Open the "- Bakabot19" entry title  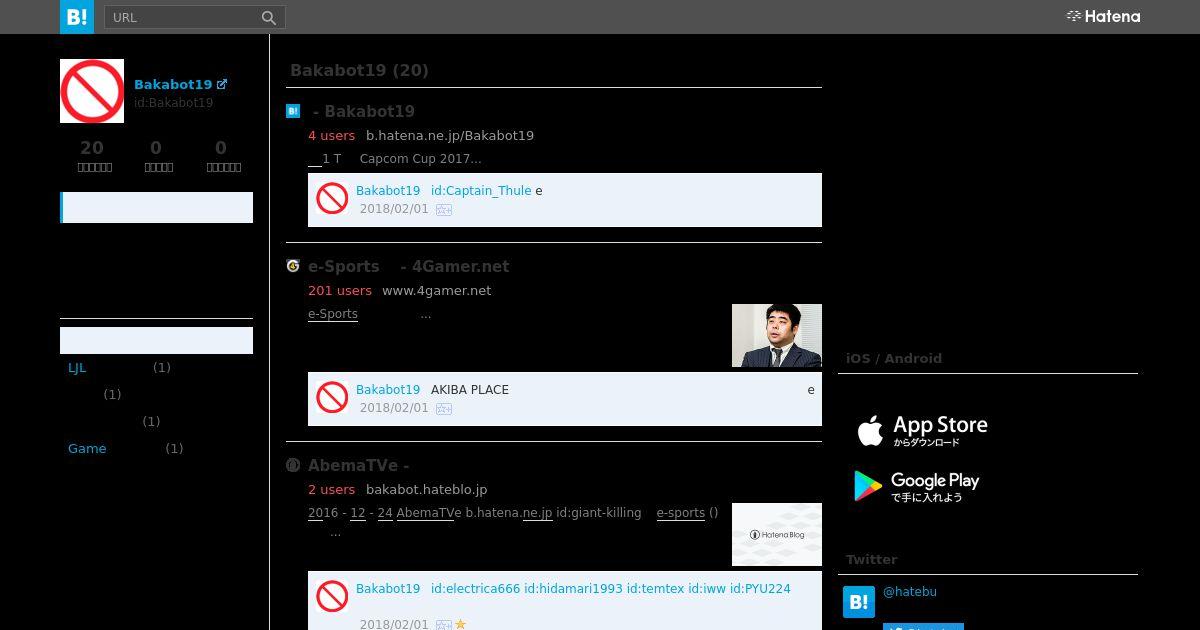(x=363, y=111)
